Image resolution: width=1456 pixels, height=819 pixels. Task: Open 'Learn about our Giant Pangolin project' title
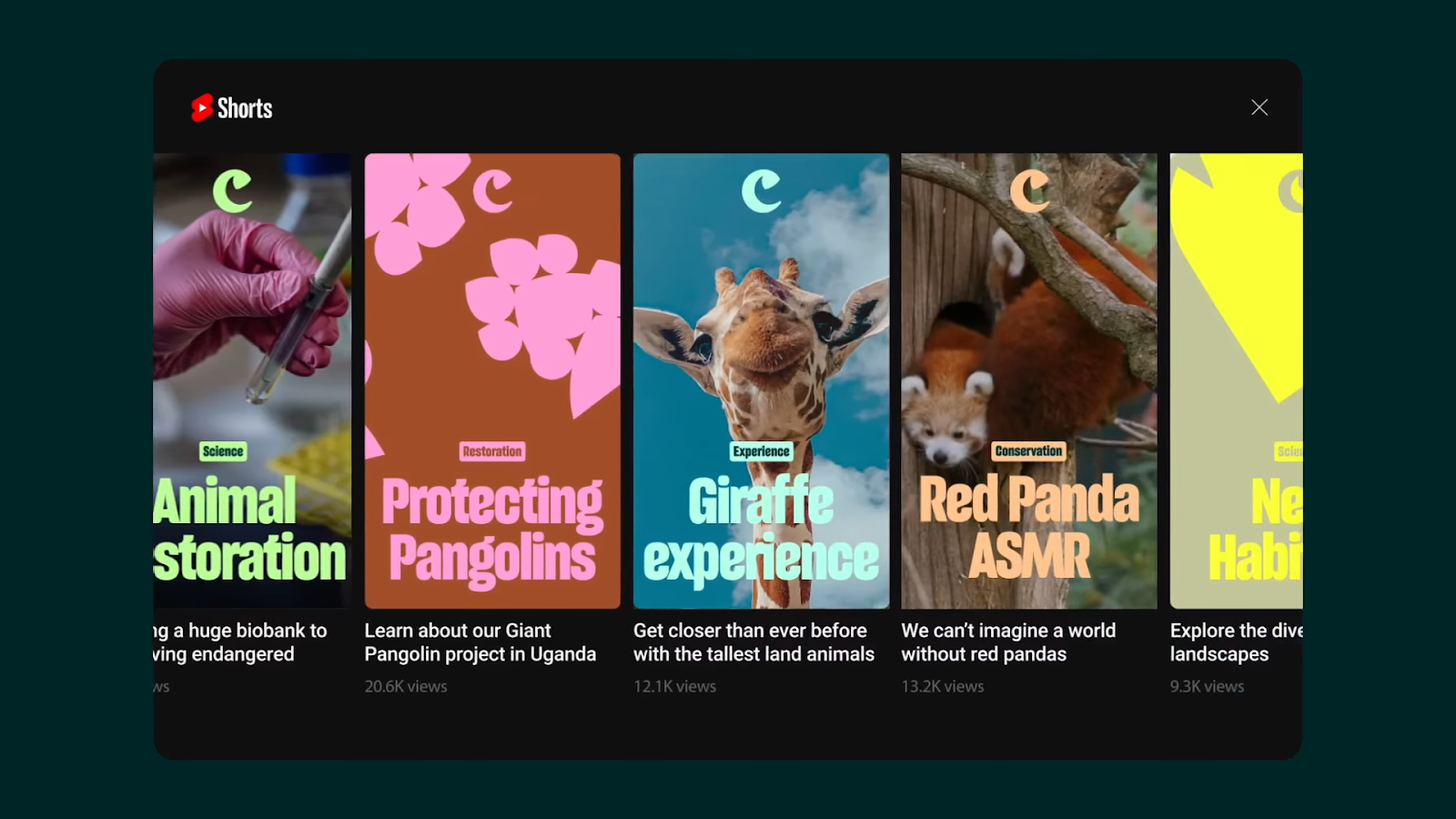click(x=480, y=642)
